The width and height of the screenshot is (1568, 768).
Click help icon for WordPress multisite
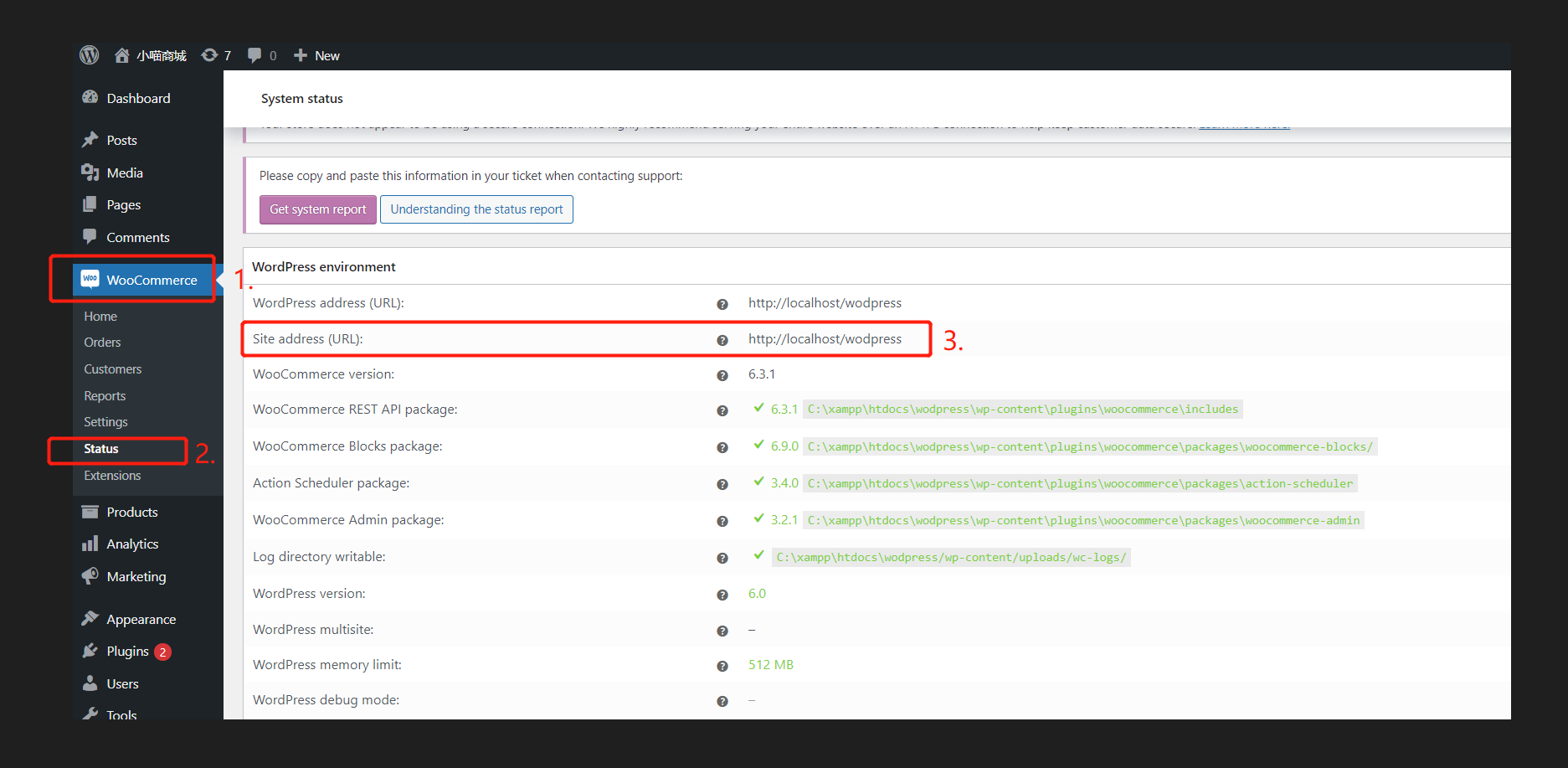722,631
